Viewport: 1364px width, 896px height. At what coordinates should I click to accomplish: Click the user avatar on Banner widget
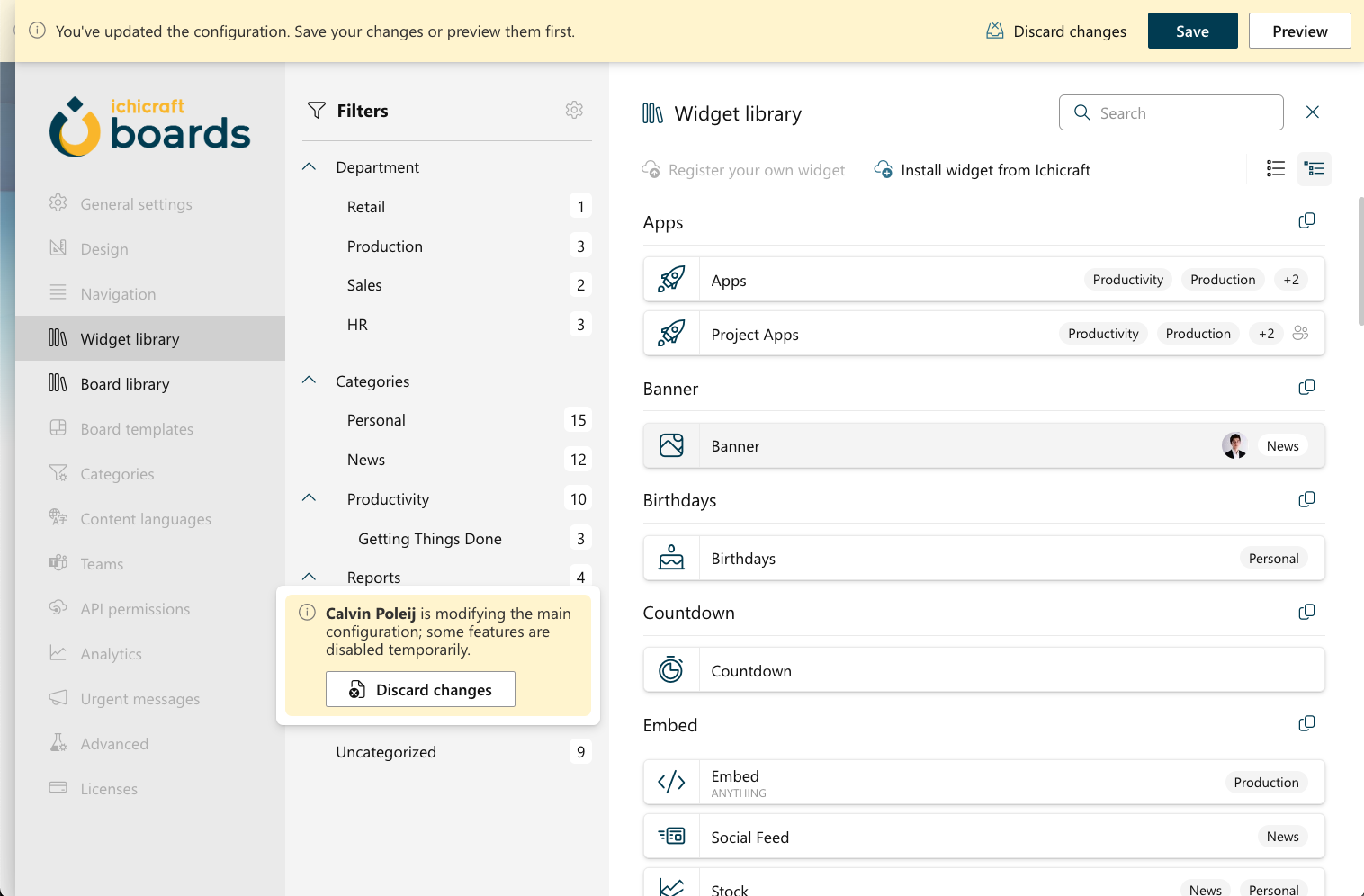[1234, 445]
